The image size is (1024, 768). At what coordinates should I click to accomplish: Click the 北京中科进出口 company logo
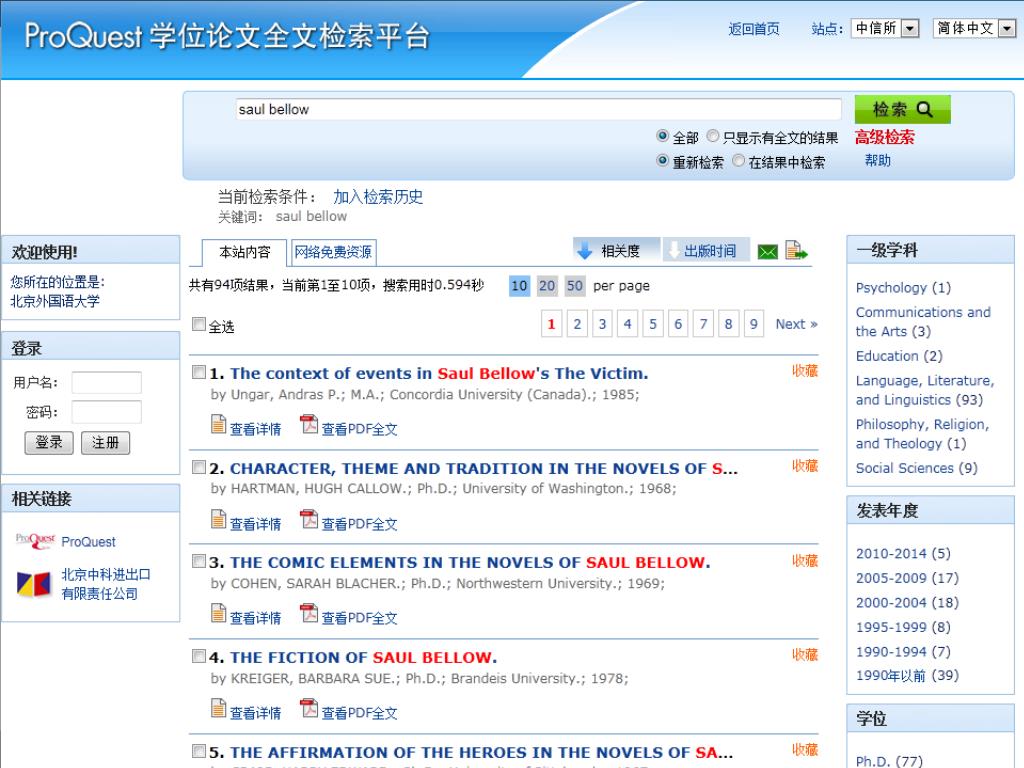33,583
